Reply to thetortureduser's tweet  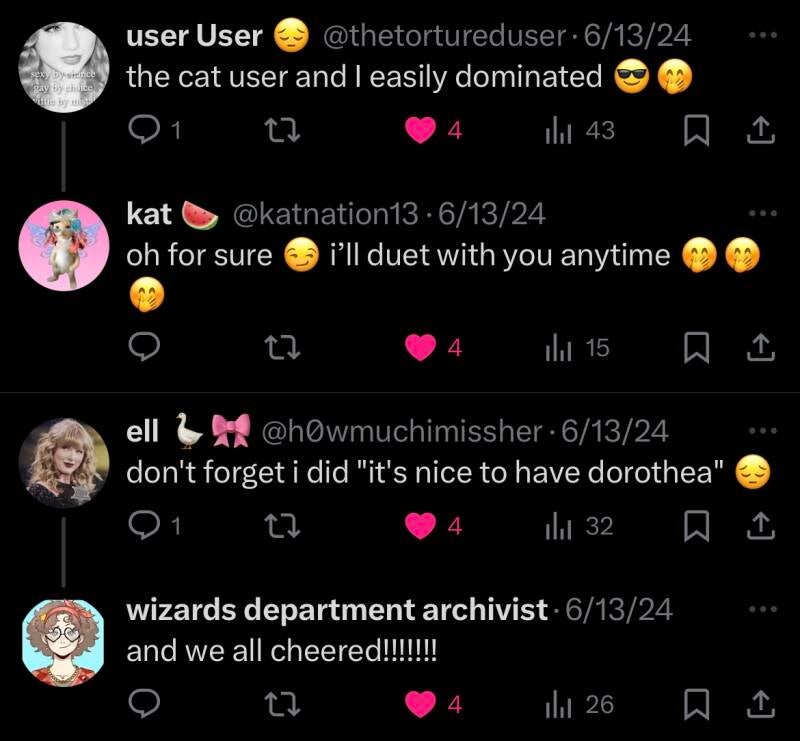144,130
